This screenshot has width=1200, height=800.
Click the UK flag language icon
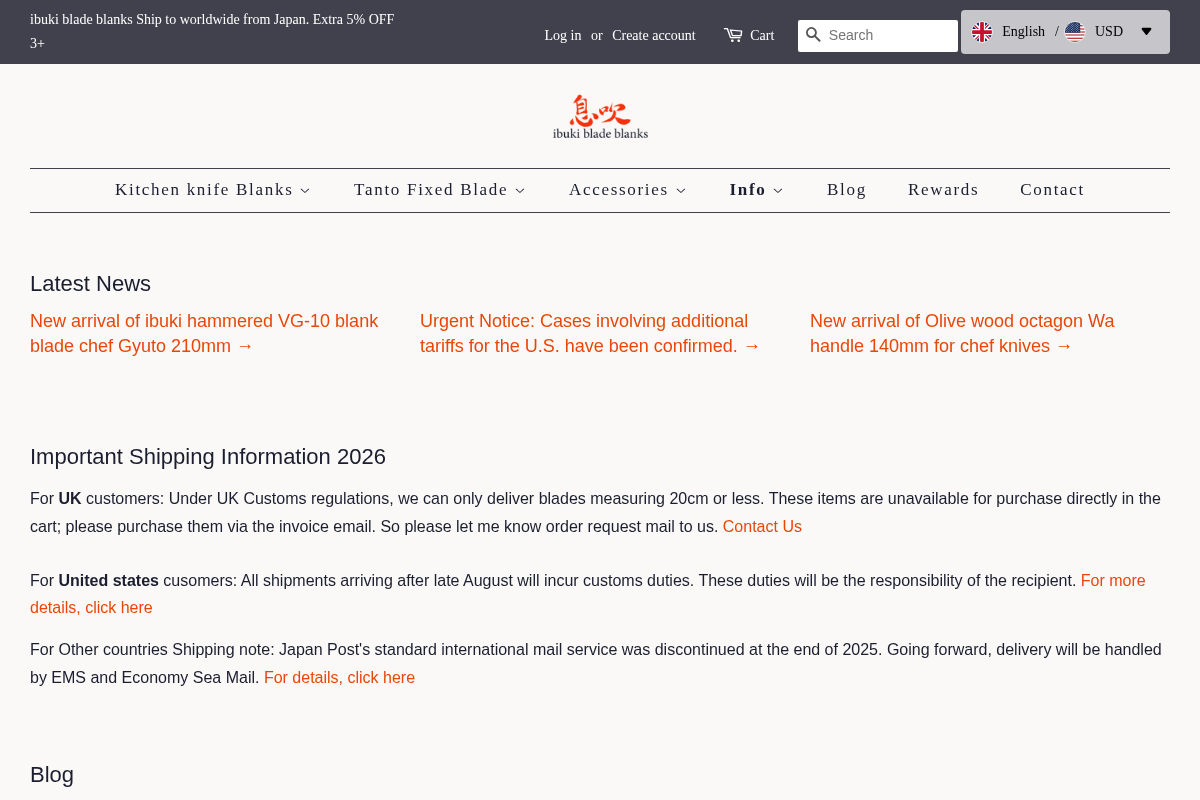coord(983,31)
